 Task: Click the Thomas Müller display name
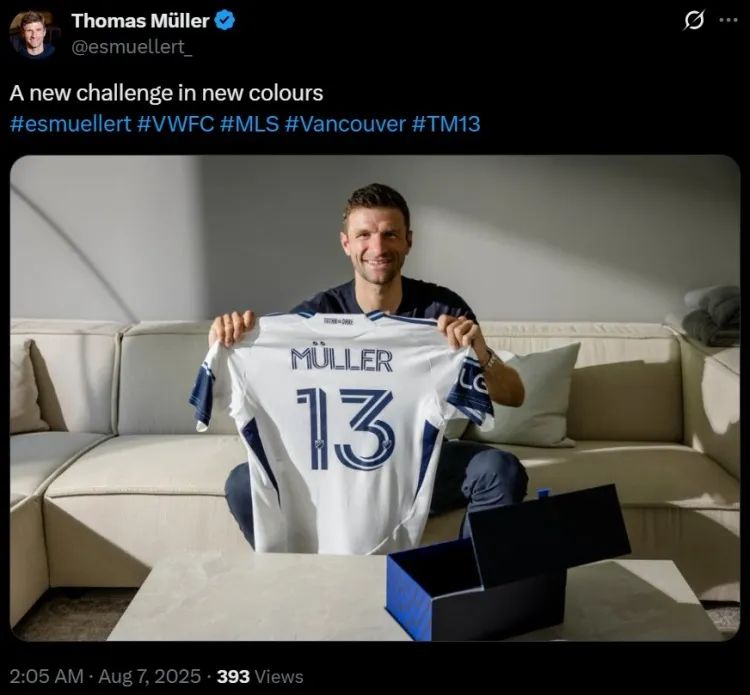coord(140,21)
